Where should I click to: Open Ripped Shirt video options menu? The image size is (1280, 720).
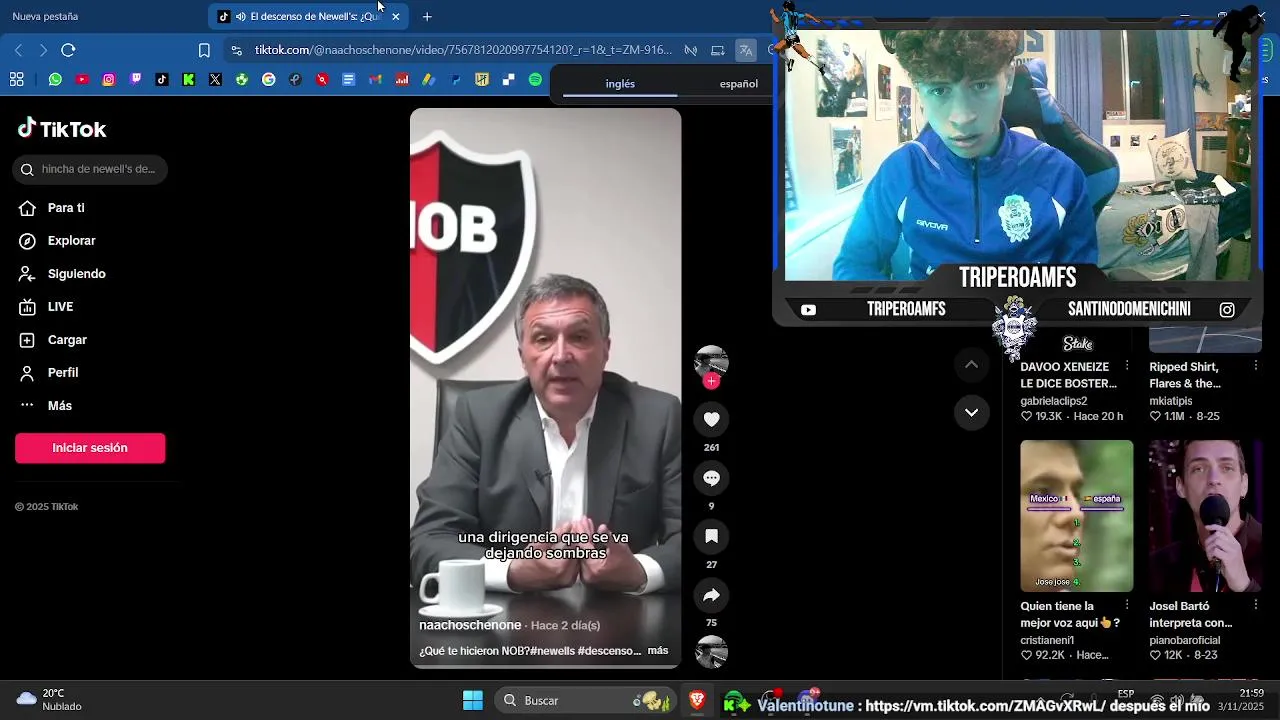click(1256, 366)
